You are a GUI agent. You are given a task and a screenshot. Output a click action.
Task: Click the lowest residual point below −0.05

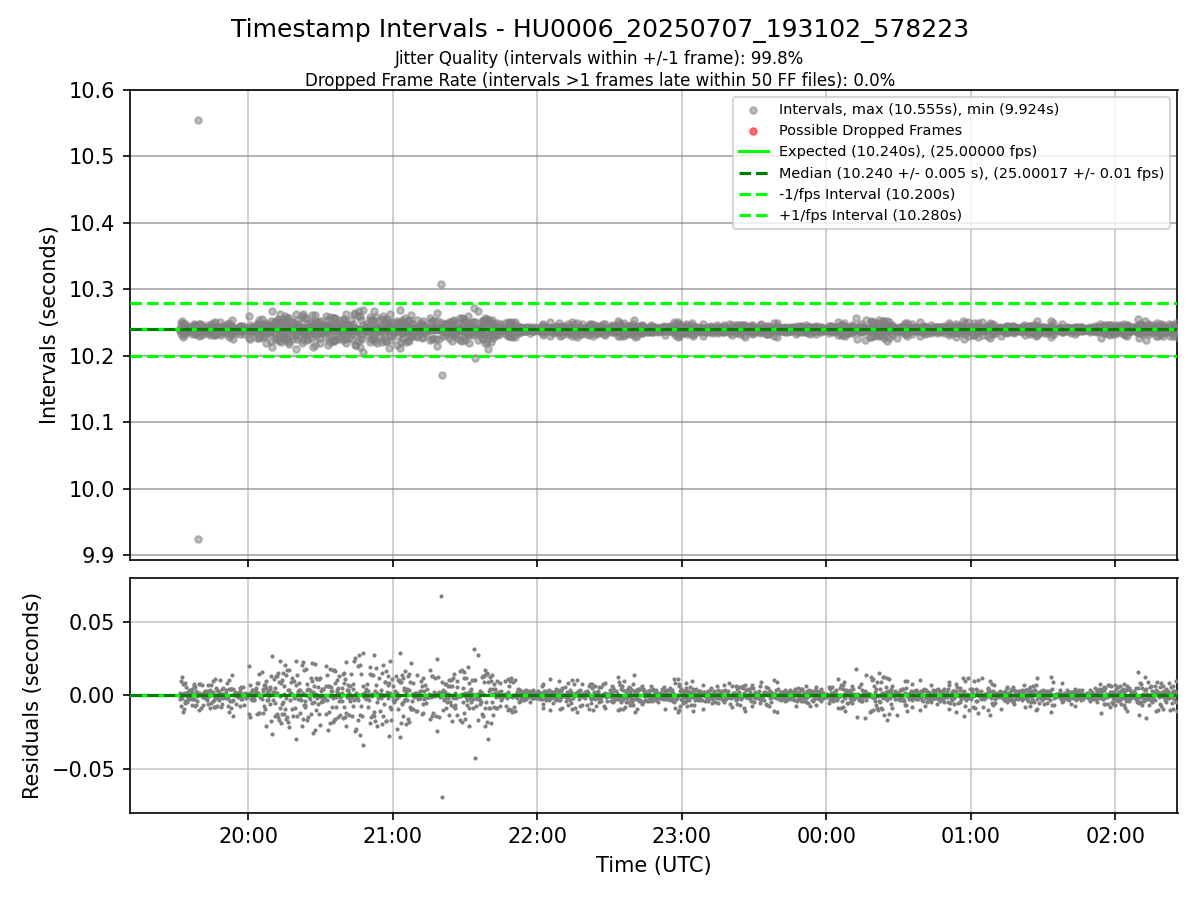(442, 797)
